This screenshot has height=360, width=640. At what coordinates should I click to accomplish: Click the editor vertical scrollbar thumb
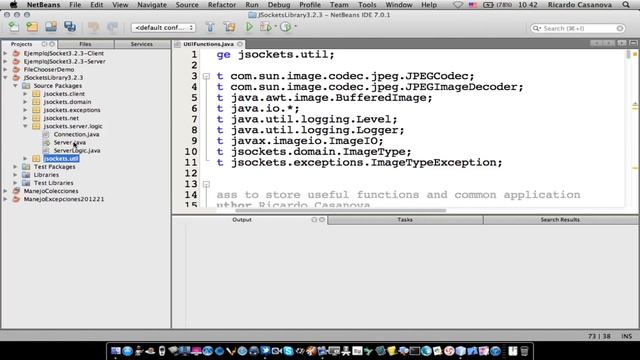628,55
